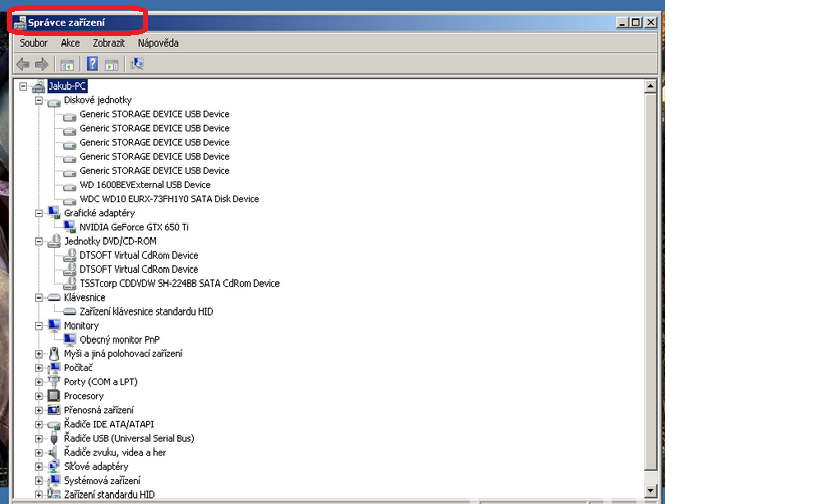Viewport: 819px width, 504px height.
Task: Click the action pane toolbar icon
Action: click(111, 65)
